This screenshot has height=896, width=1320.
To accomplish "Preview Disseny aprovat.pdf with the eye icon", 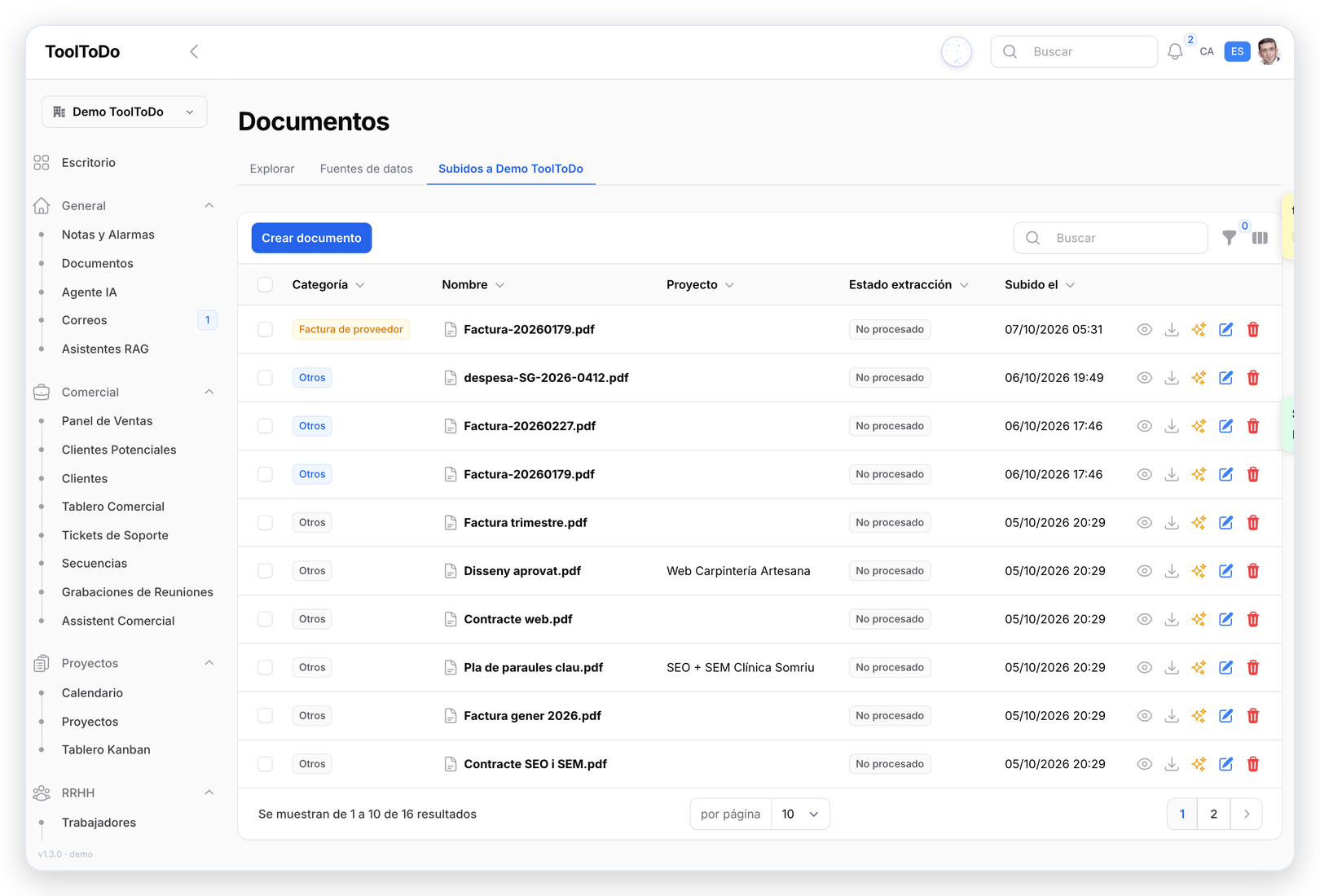I will (x=1145, y=571).
